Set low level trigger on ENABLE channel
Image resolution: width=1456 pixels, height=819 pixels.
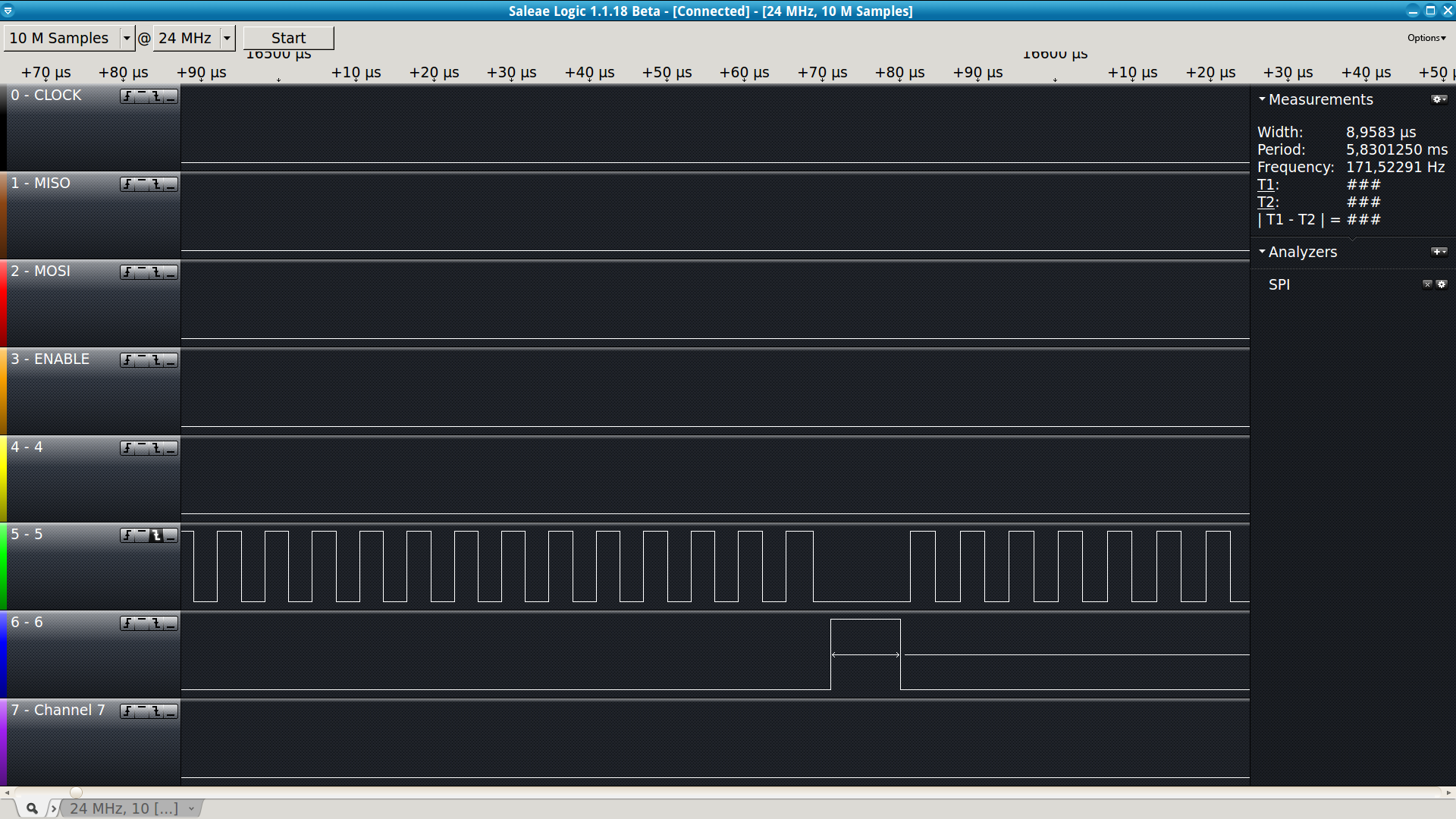[171, 360]
